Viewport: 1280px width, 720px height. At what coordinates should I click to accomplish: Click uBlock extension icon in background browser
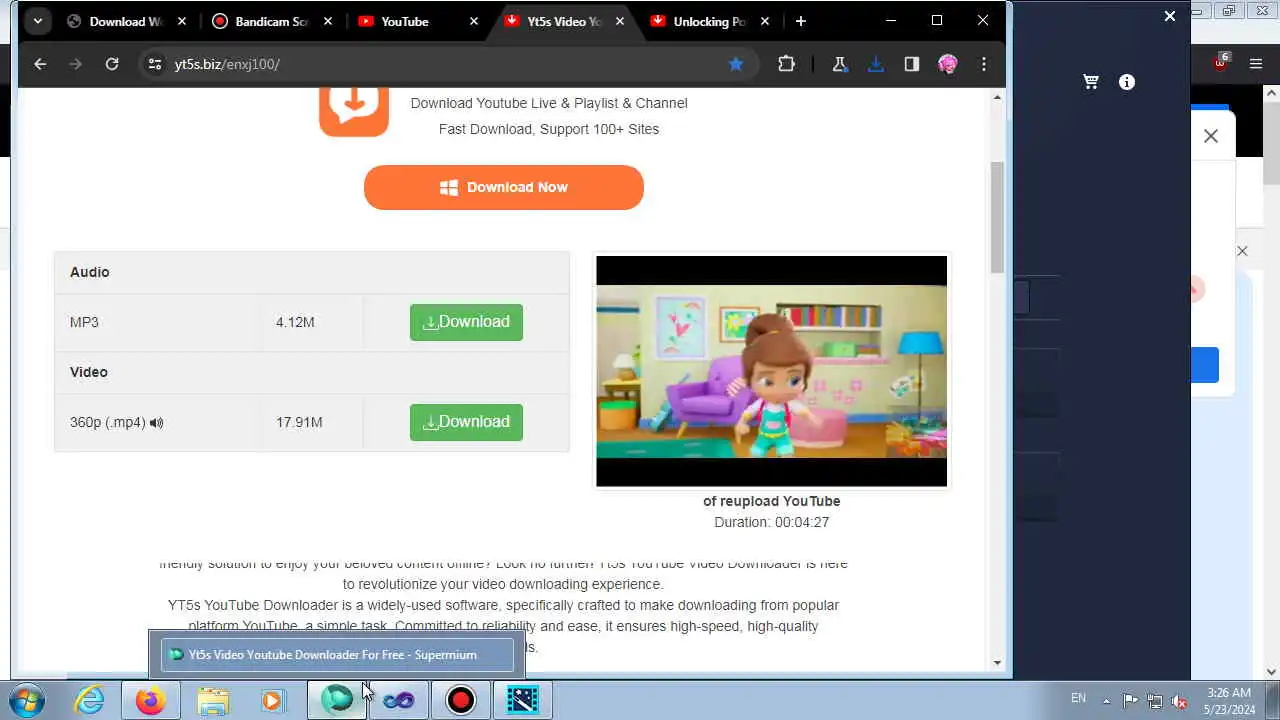click(x=1221, y=62)
